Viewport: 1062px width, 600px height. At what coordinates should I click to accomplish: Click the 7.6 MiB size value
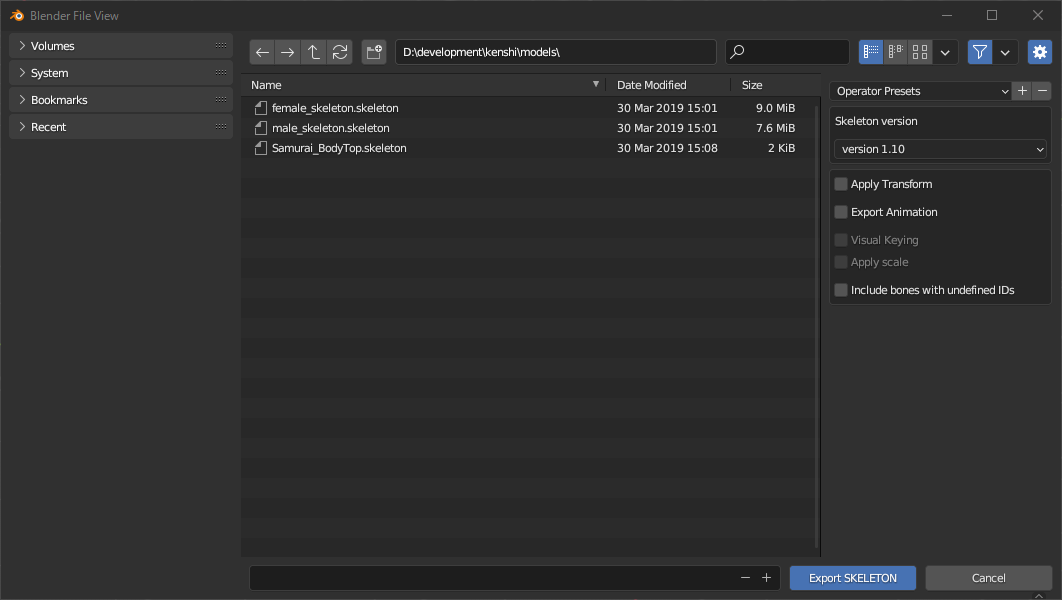[776, 128]
